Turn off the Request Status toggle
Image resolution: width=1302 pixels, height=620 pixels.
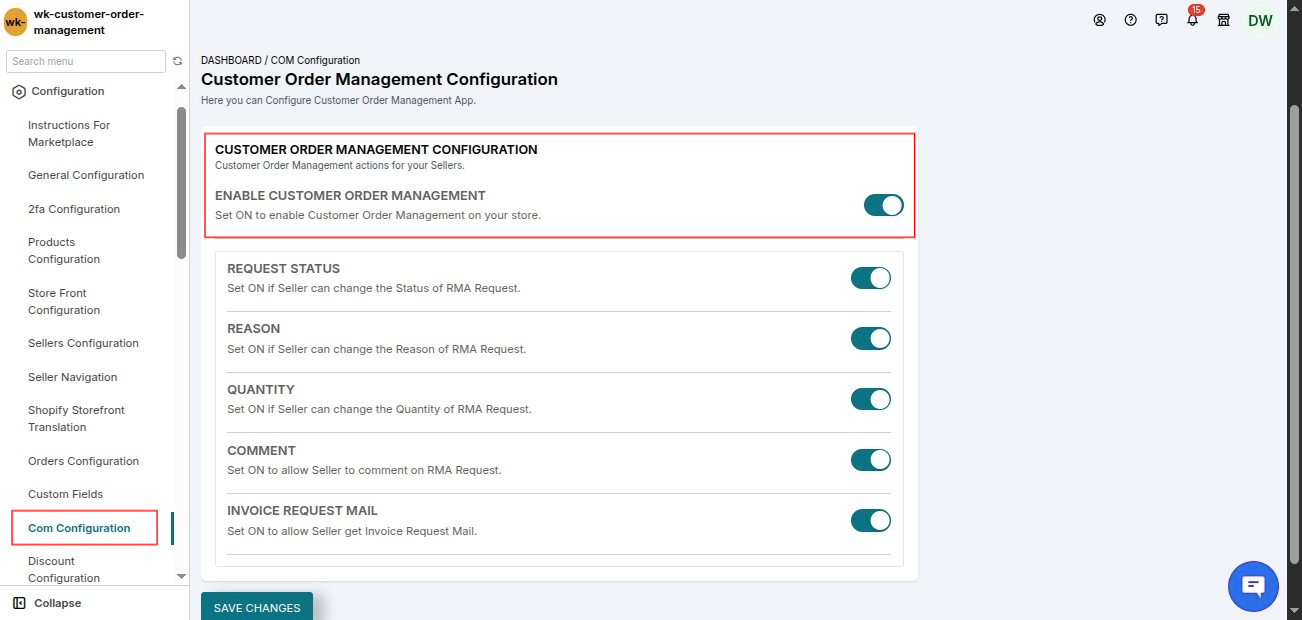[x=871, y=278]
